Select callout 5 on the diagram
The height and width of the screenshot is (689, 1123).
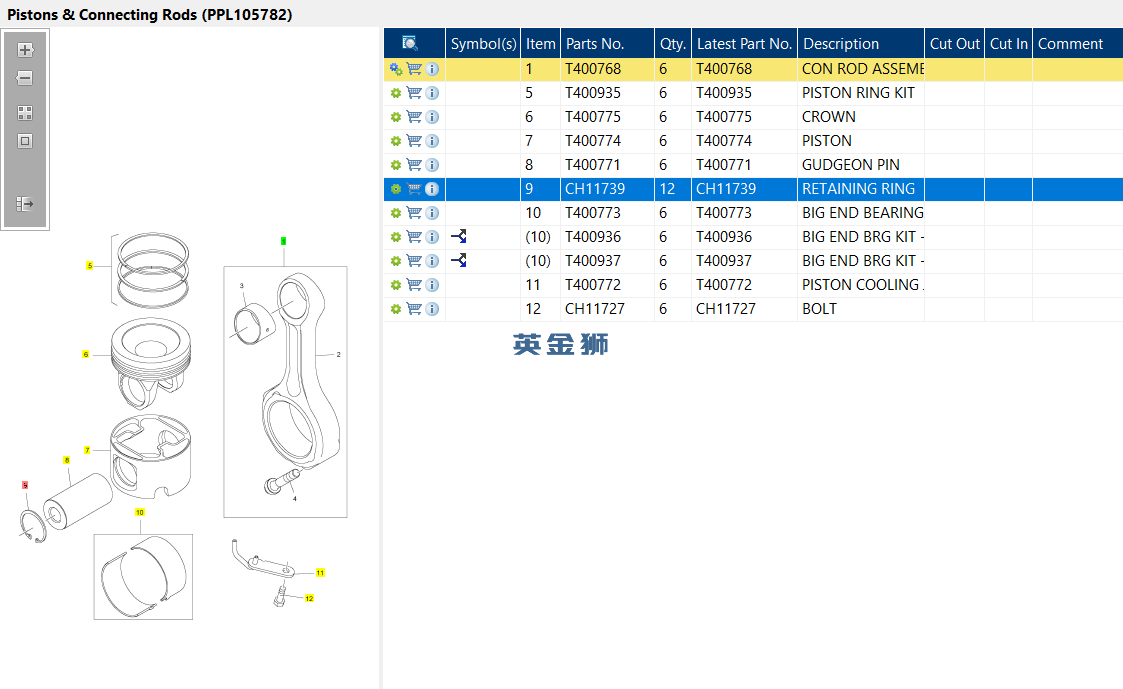coord(90,266)
